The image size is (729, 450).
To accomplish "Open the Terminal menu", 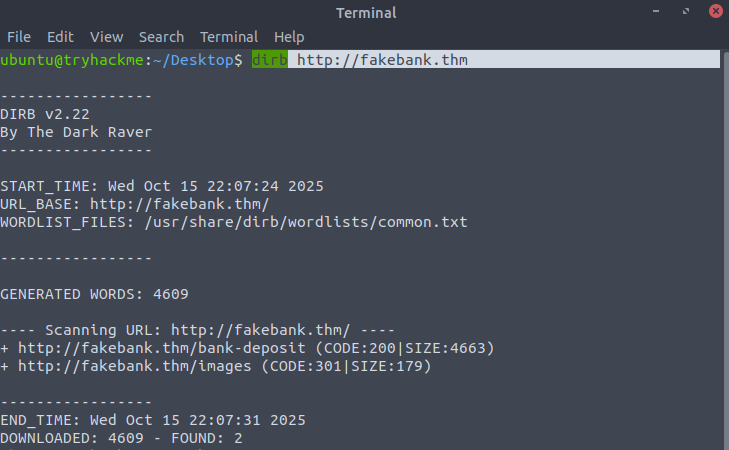I will [228, 37].
